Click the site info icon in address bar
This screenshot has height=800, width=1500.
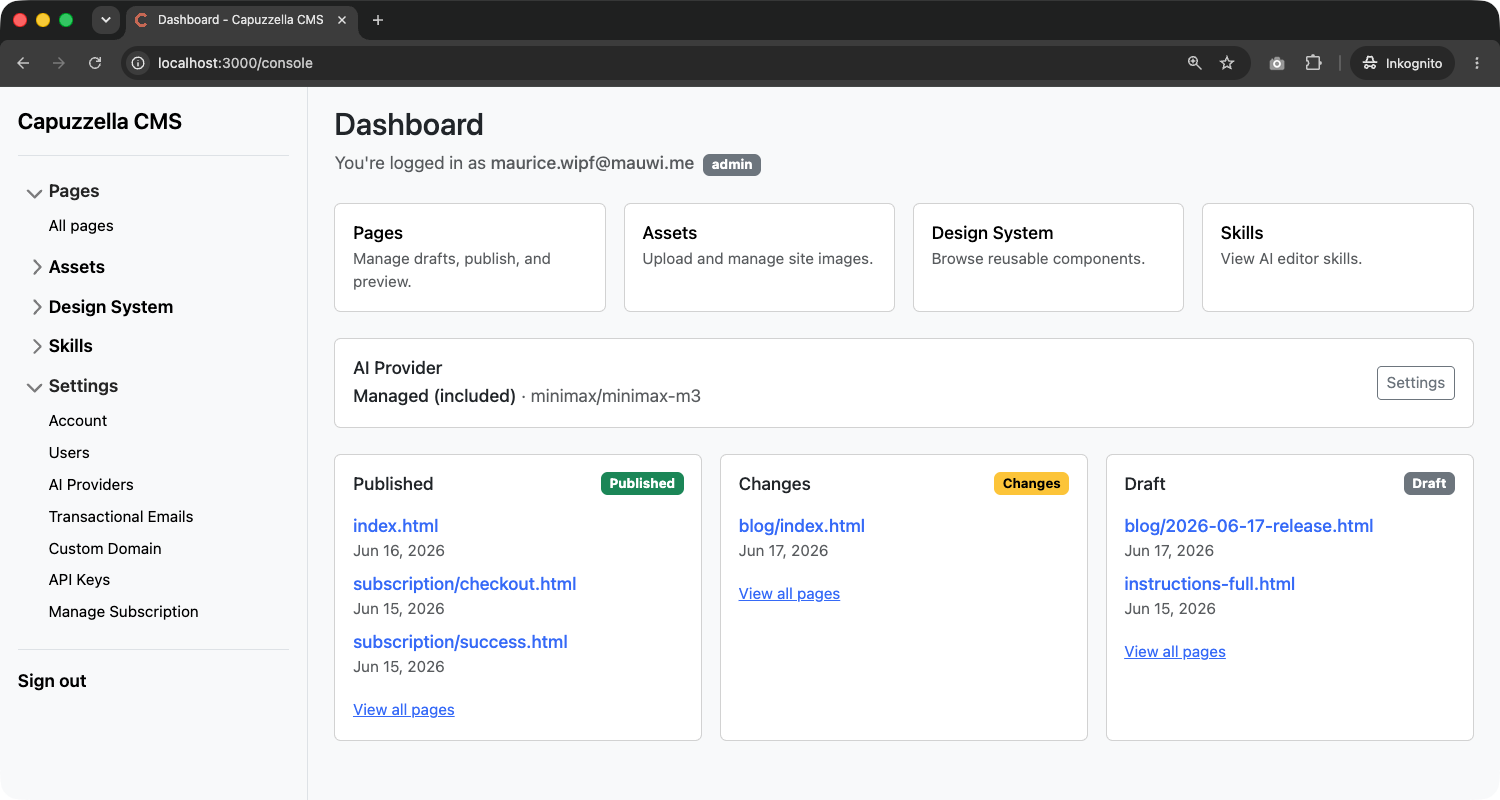click(x=139, y=63)
